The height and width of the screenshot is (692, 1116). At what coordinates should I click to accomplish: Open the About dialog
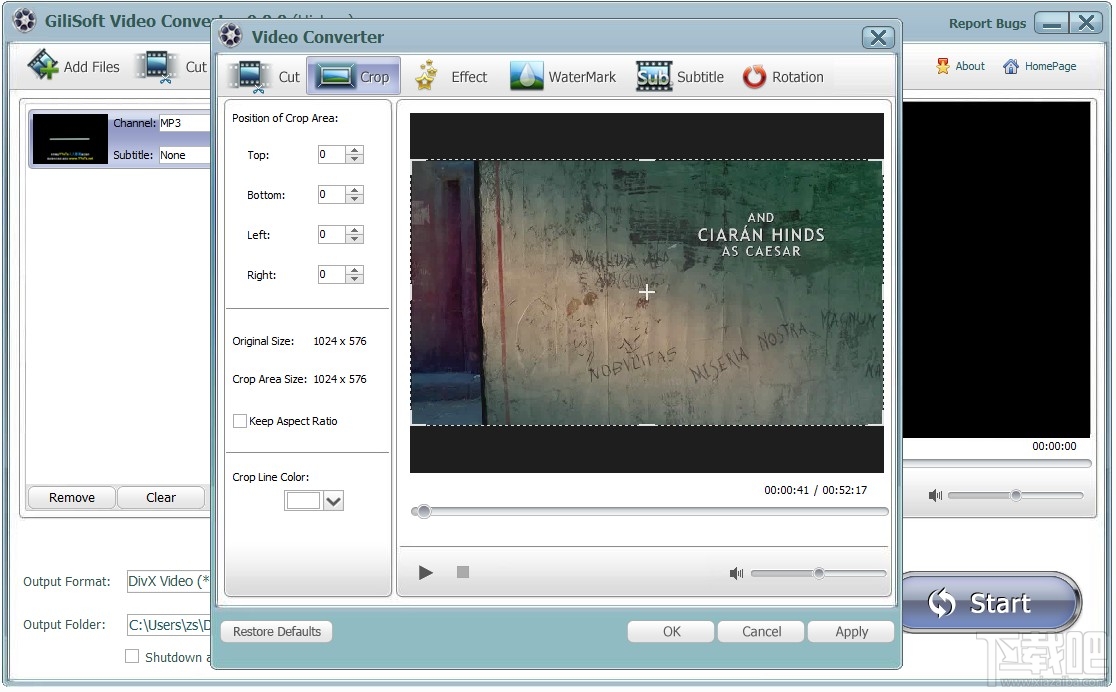(959, 66)
